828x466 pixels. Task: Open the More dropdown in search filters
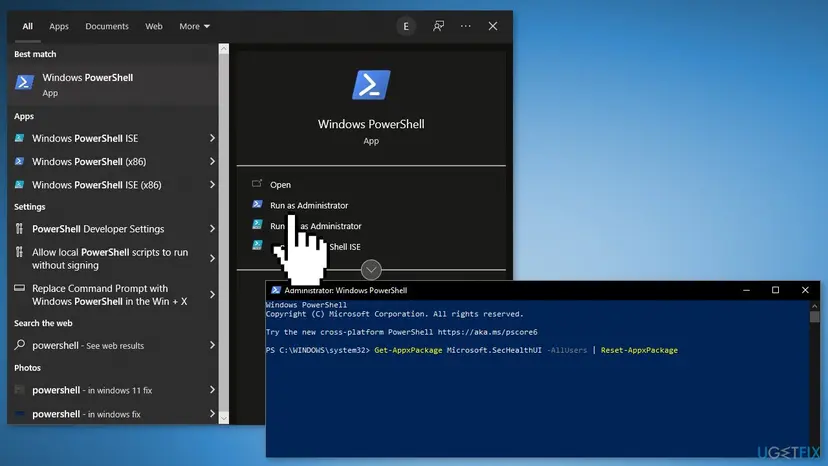coord(194,26)
